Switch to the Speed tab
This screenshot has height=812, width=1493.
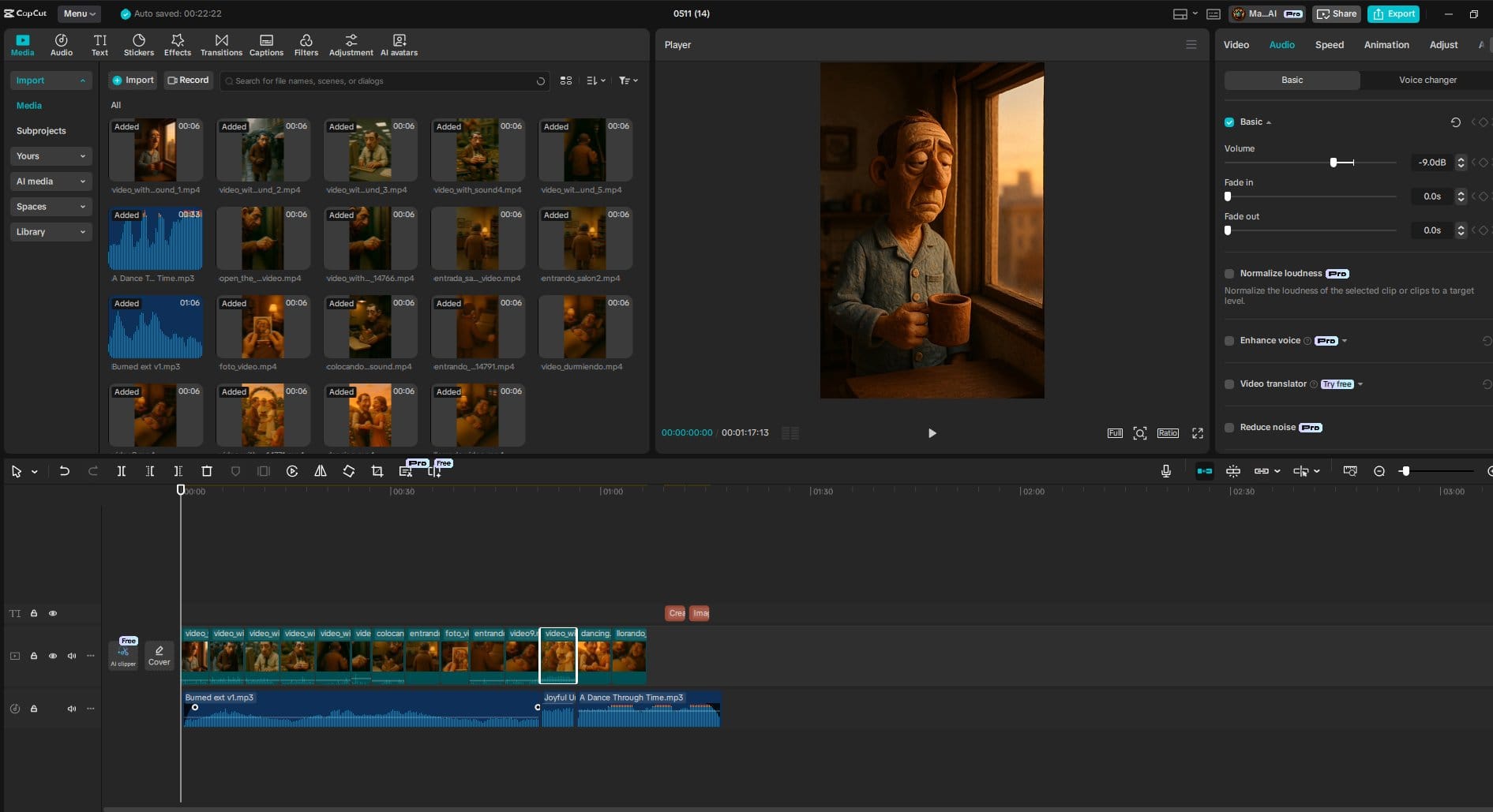tap(1329, 45)
